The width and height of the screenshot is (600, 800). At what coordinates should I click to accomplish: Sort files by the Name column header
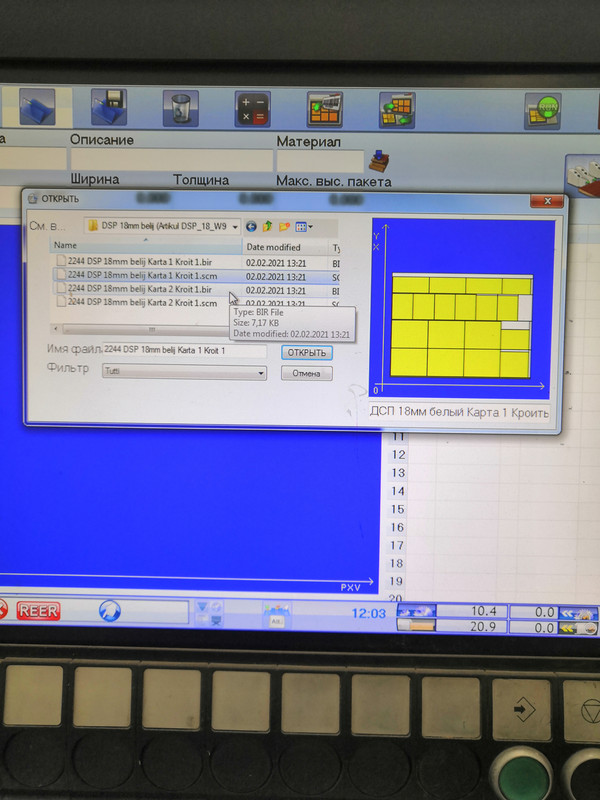[146, 245]
